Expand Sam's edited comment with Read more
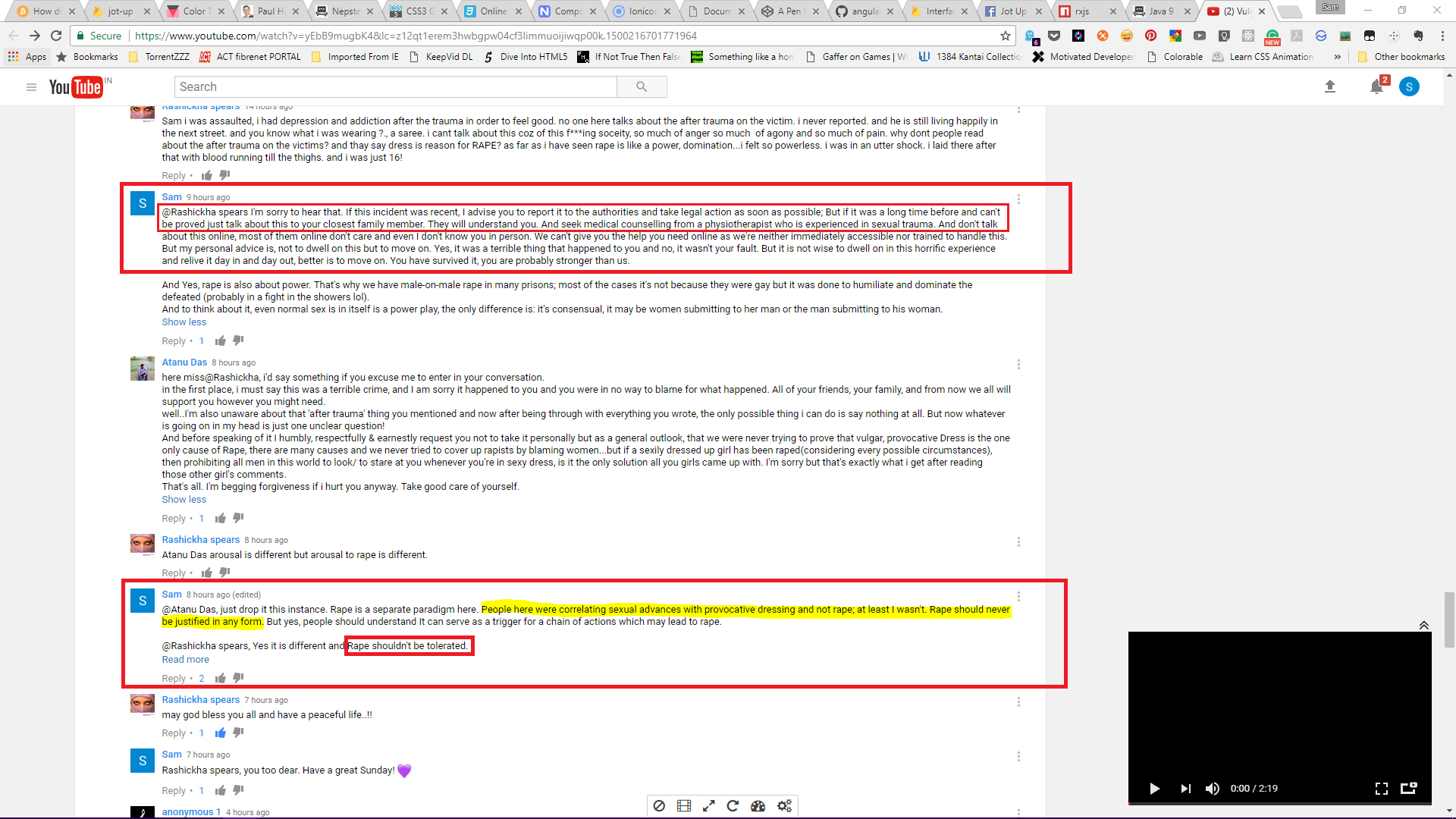The height and width of the screenshot is (819, 1456). pos(185,659)
